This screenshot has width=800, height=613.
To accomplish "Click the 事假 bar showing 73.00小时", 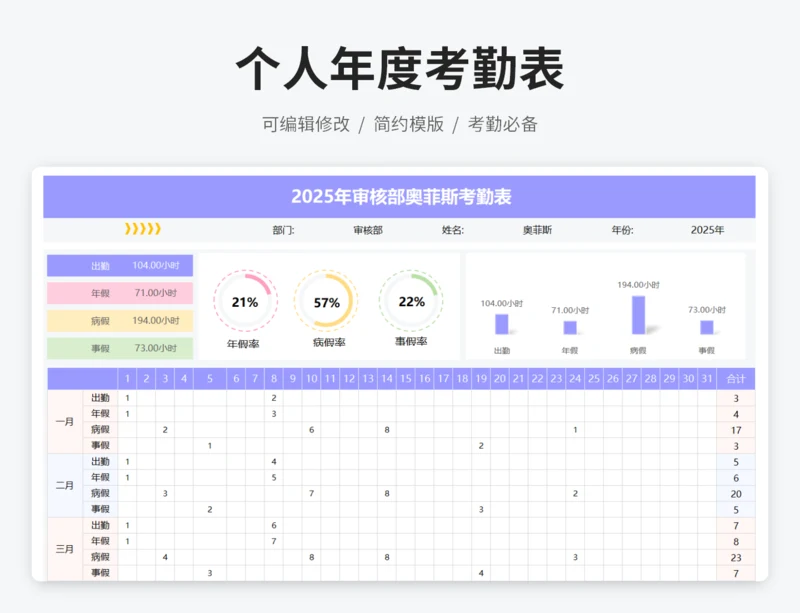I will [707, 326].
